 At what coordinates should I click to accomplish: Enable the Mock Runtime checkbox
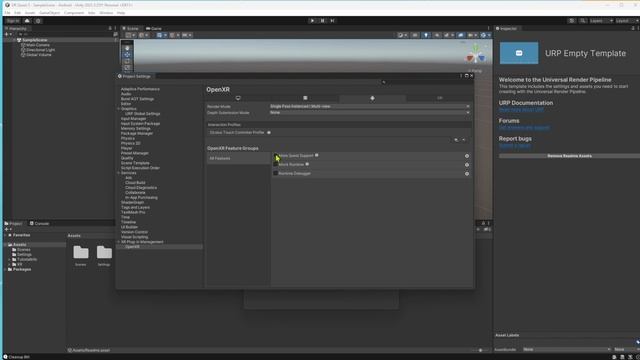(276, 164)
